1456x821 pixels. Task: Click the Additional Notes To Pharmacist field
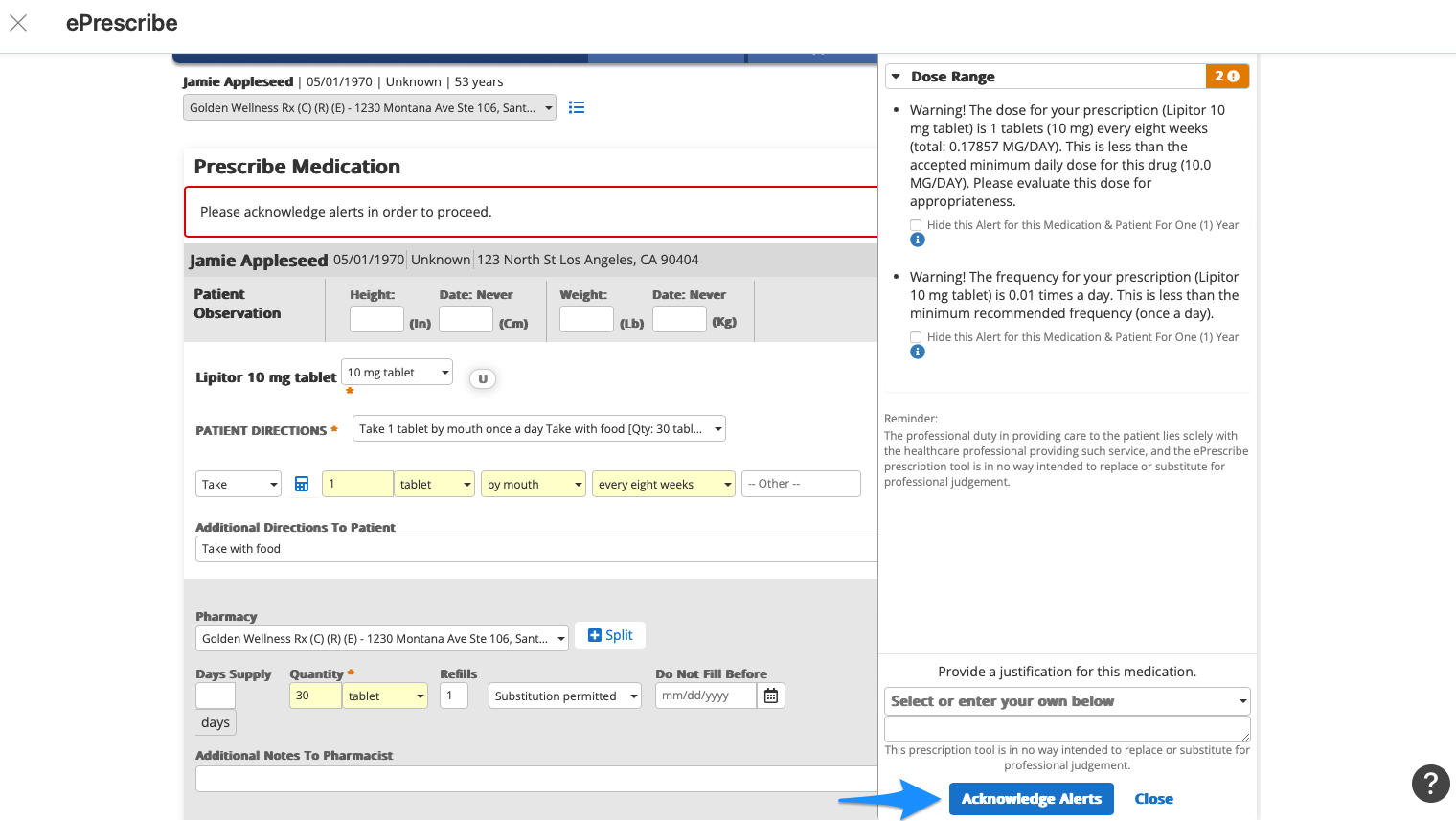tap(536, 779)
